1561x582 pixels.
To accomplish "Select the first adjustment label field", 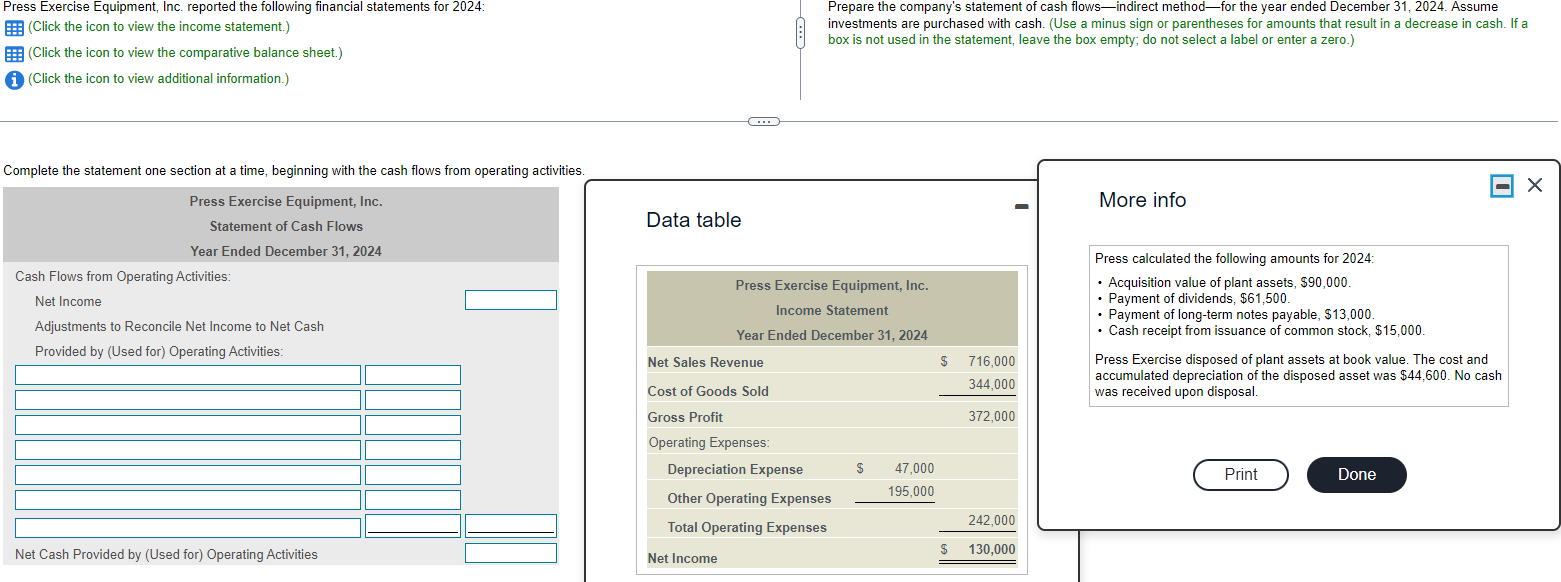I will tap(188, 375).
